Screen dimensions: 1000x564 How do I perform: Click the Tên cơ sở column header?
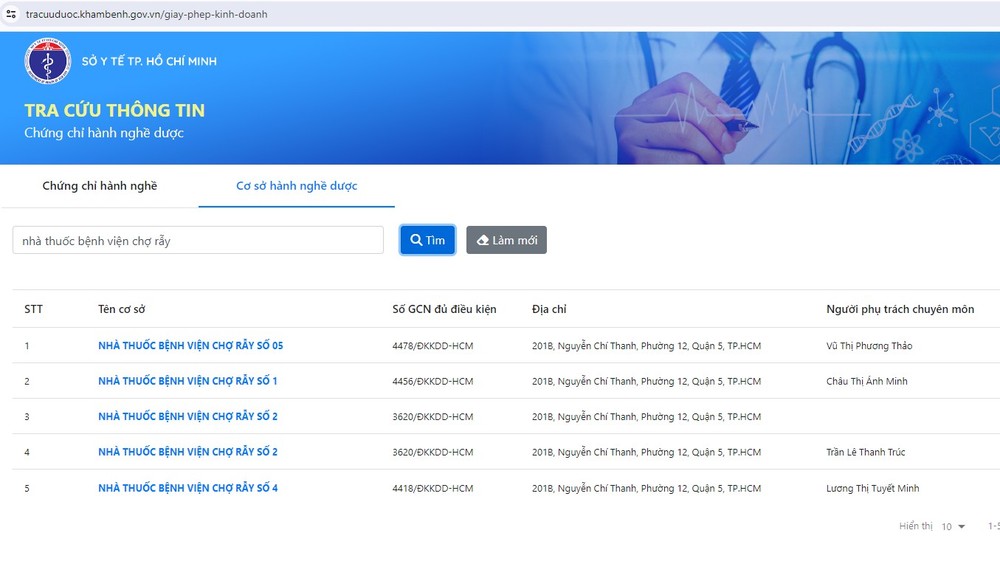[121, 309]
